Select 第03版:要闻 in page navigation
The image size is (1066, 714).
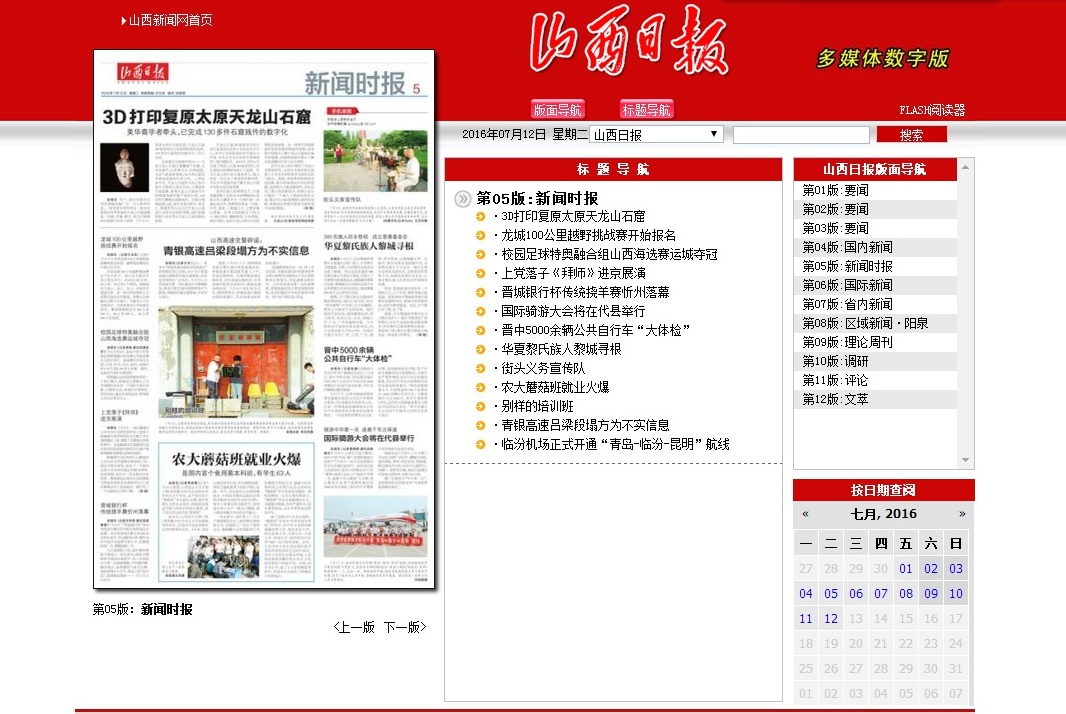(x=836, y=228)
